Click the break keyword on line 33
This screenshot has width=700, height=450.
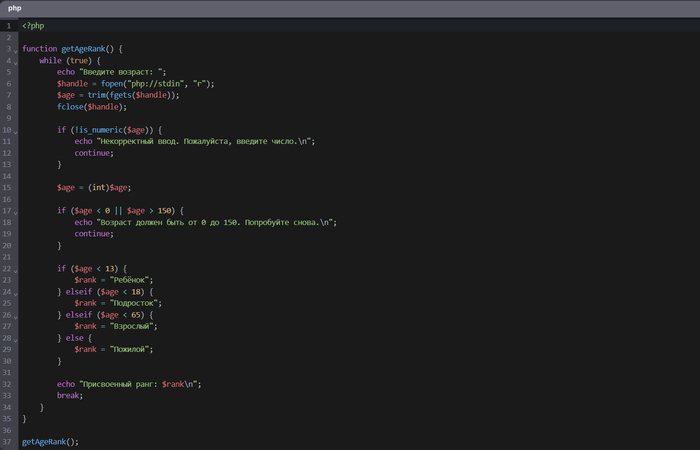coord(69,395)
